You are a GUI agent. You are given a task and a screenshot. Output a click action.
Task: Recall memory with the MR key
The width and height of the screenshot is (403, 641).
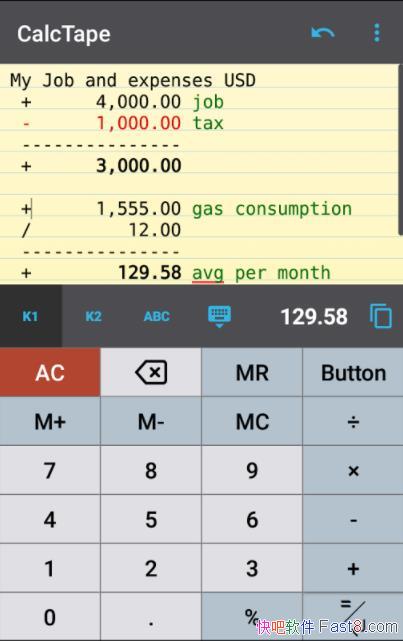click(x=252, y=372)
